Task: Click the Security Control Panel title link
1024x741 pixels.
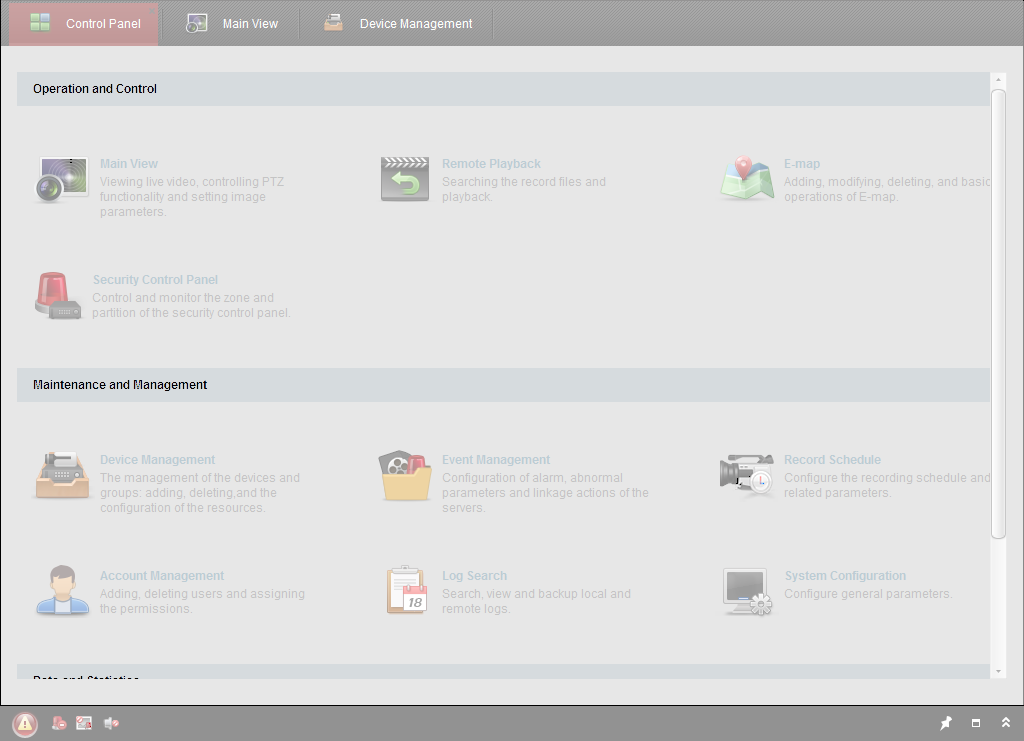Action: 155,280
